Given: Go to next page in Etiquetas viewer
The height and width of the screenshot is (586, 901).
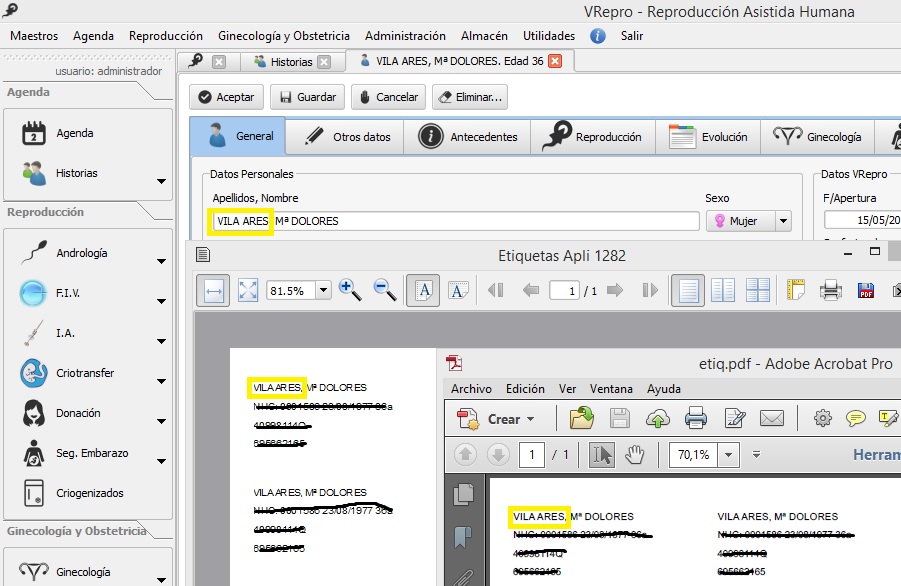Looking at the screenshot, I should (x=615, y=290).
